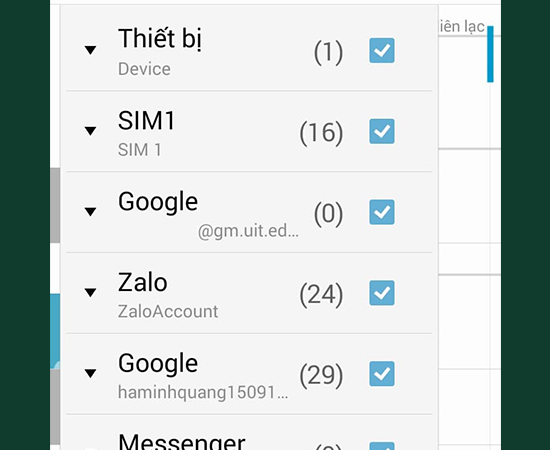The height and width of the screenshot is (450, 550).
Task: Select the Zalo account label
Action: pyautogui.click(x=142, y=282)
